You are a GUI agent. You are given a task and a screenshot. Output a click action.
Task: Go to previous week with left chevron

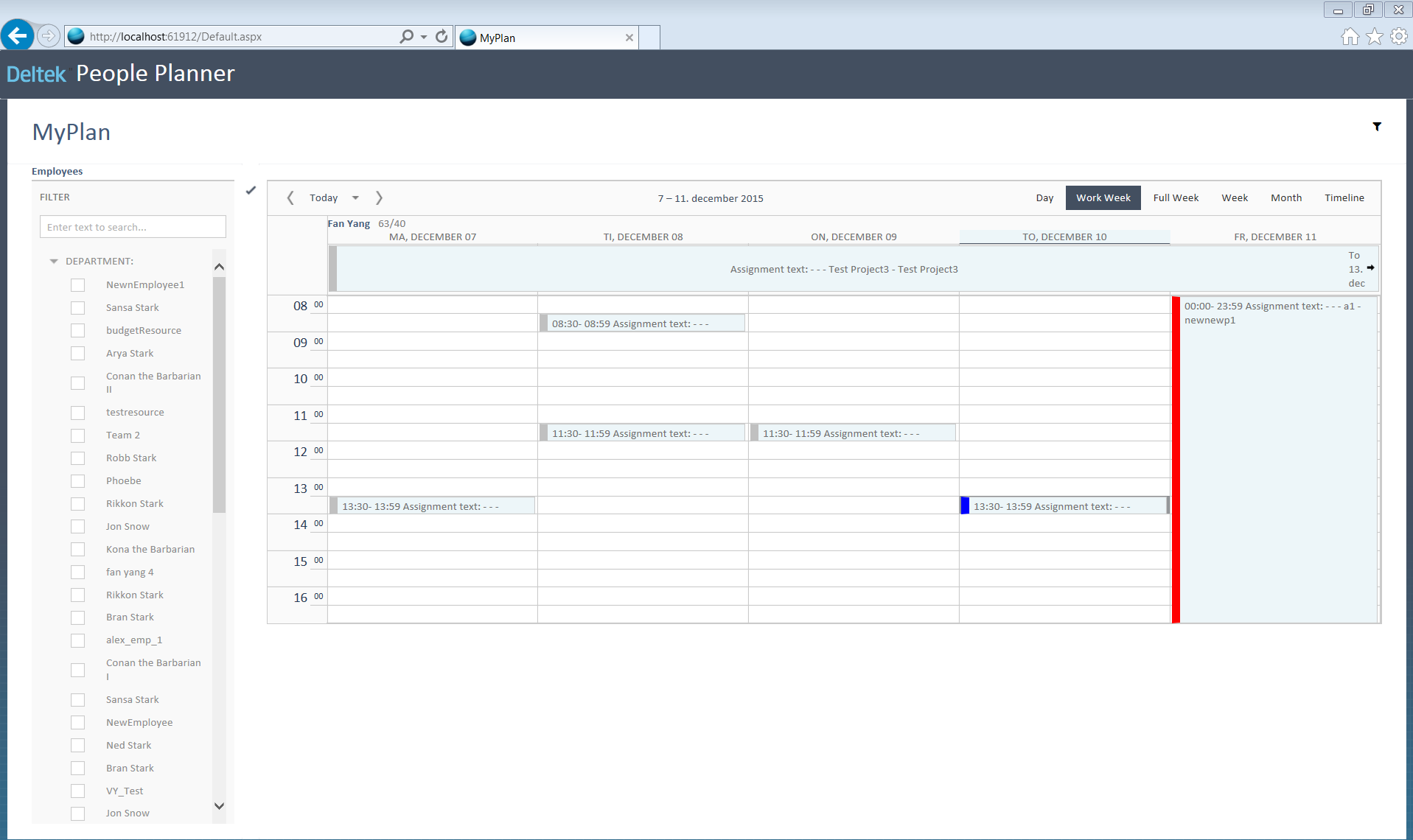[290, 197]
